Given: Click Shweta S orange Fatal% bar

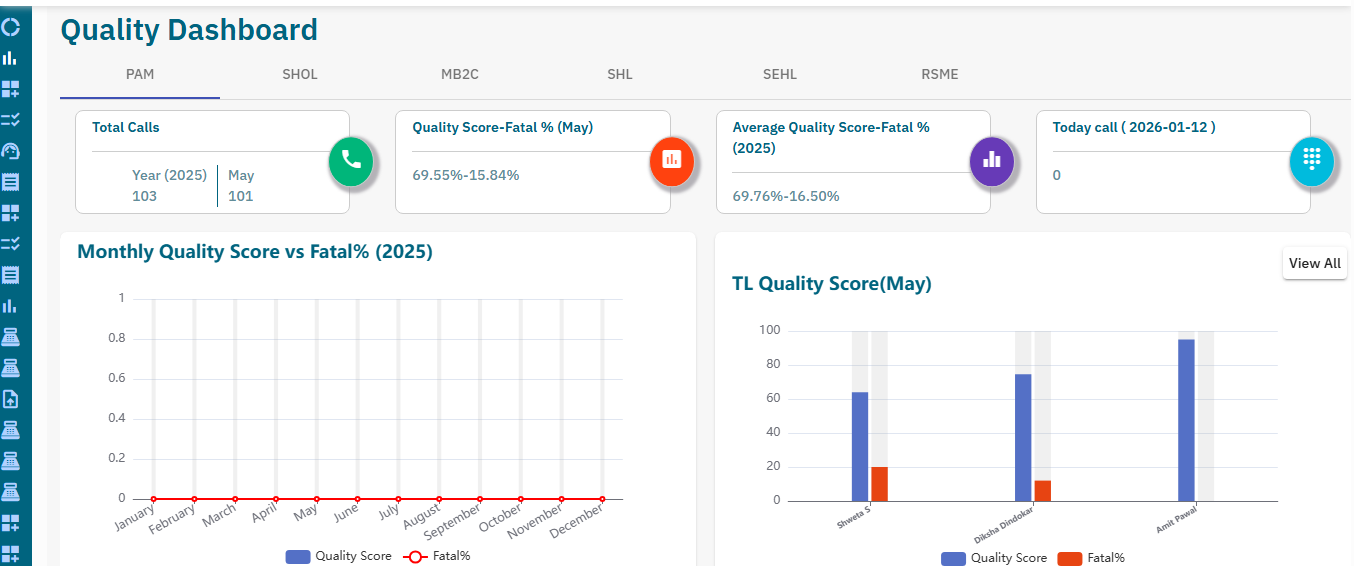Looking at the screenshot, I should [x=880, y=484].
